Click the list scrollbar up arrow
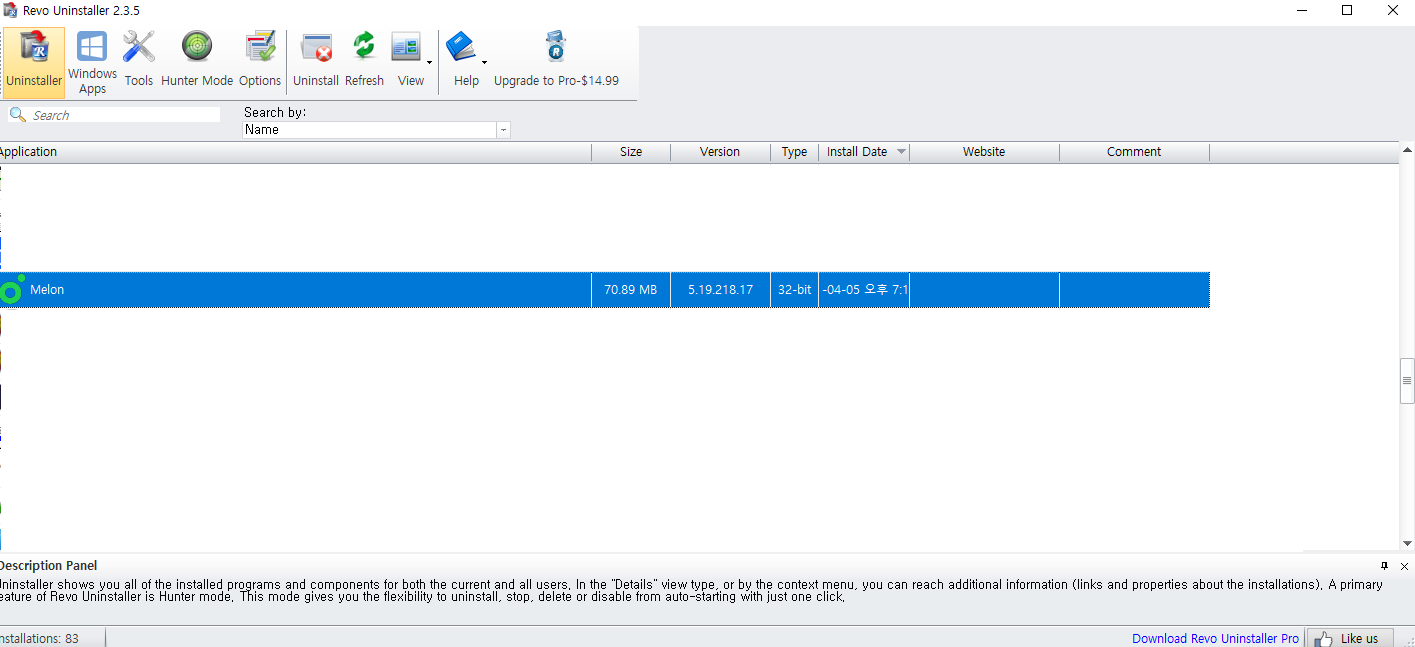The width and height of the screenshot is (1415, 647). (x=1407, y=151)
